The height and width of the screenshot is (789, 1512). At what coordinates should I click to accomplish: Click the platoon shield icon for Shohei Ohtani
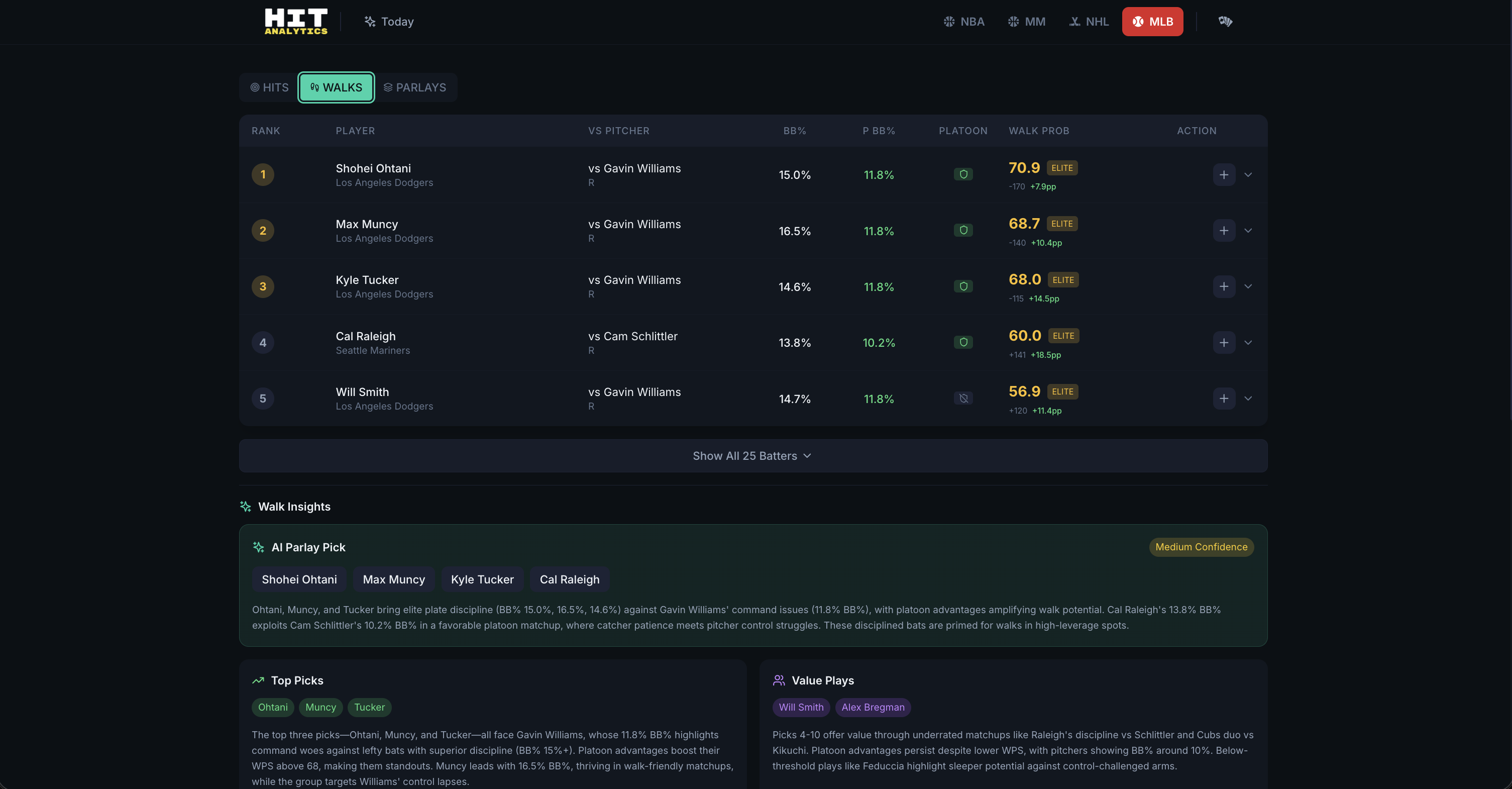tap(962, 174)
